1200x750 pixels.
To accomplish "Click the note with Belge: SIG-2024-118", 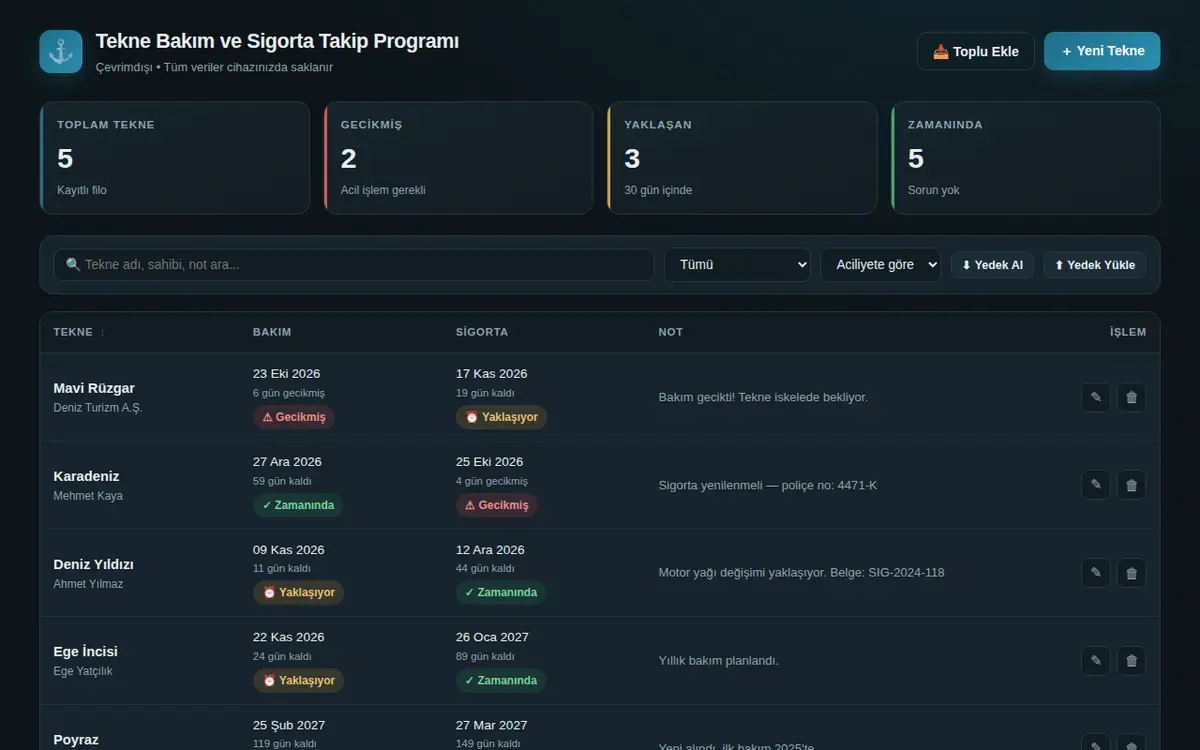I will click(801, 573).
